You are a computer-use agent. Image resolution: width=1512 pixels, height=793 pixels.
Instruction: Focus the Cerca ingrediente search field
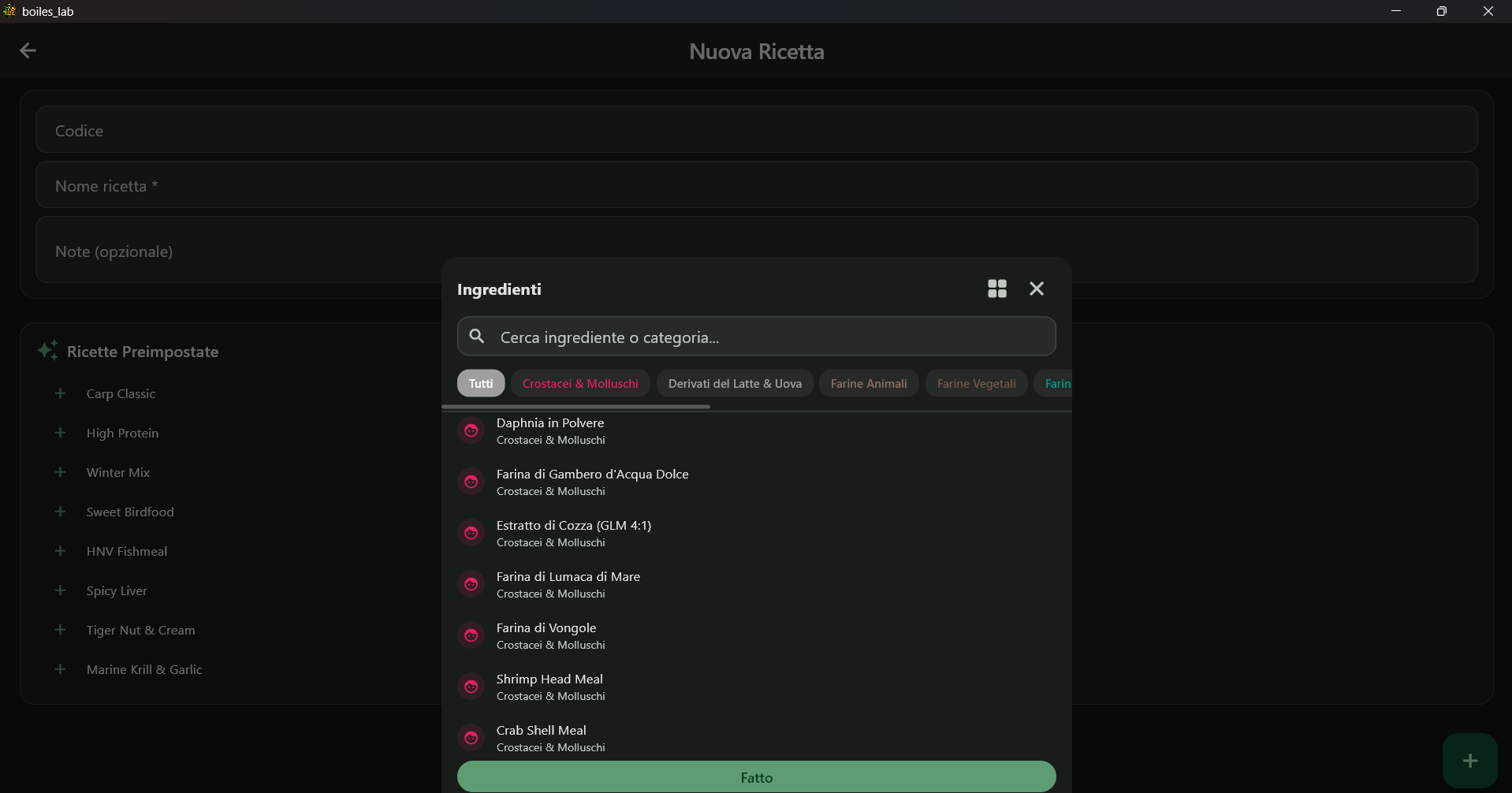click(756, 337)
